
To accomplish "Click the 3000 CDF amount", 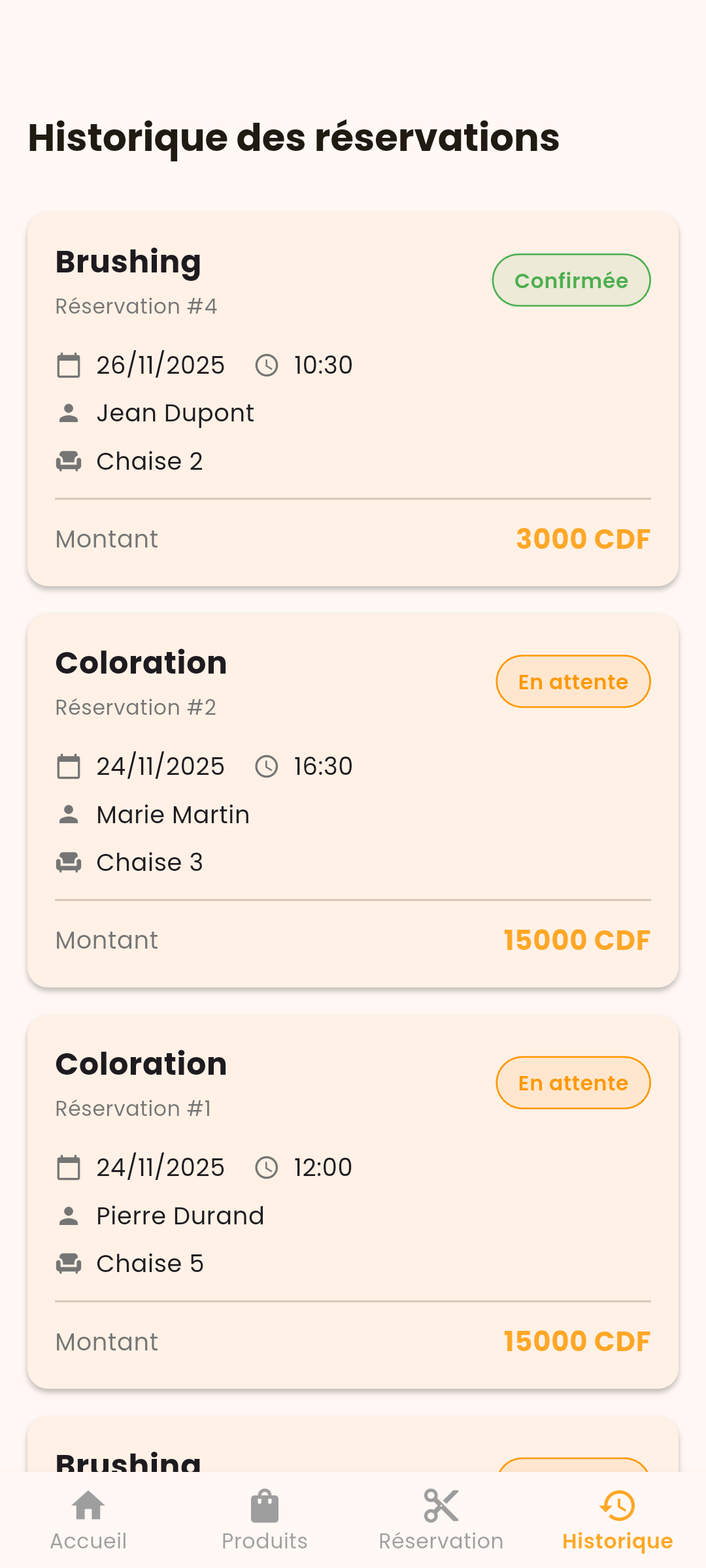I will pyautogui.click(x=583, y=539).
